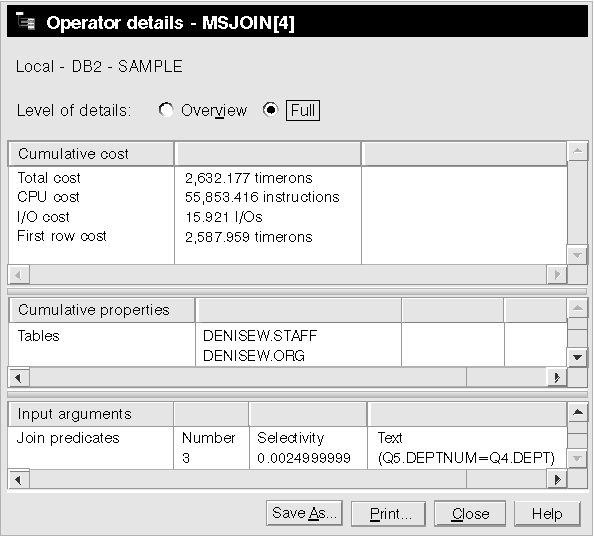Screen dimensions: 594x537
Task: Click the Full label next to radio
Action: 303,111
